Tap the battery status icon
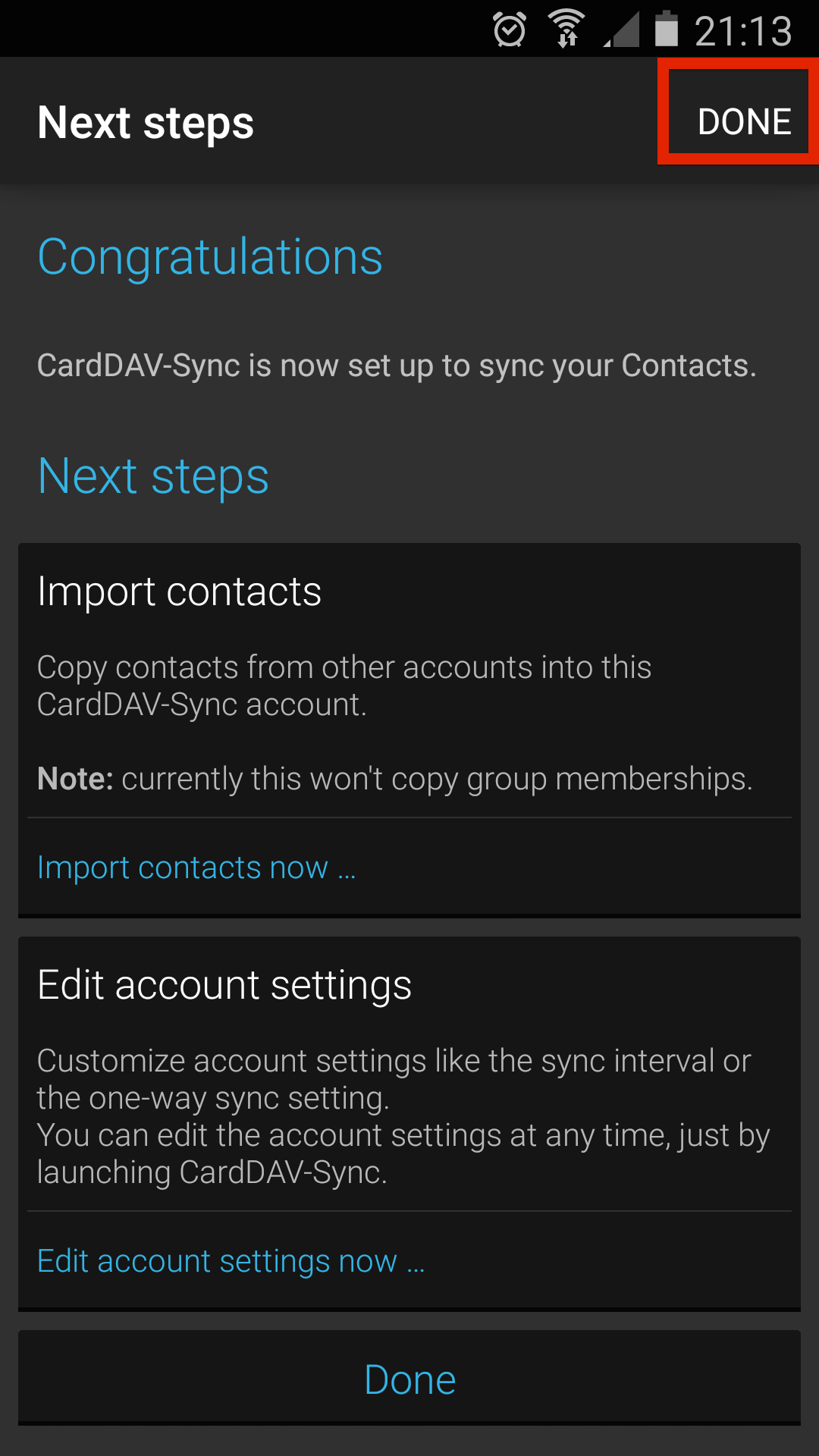Screen dimensions: 819x1456 [x=666, y=29]
